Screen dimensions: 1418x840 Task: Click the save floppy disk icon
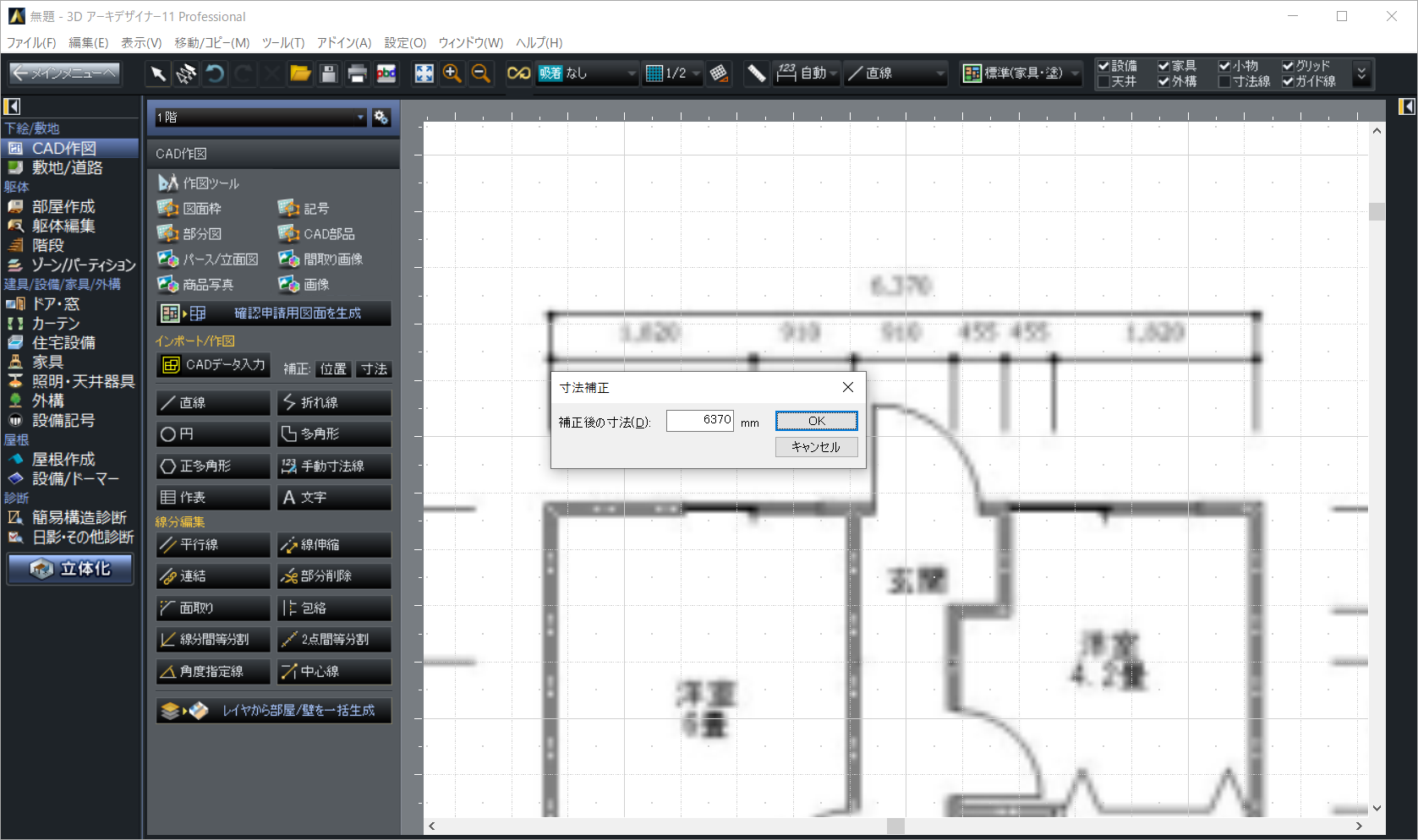point(329,74)
